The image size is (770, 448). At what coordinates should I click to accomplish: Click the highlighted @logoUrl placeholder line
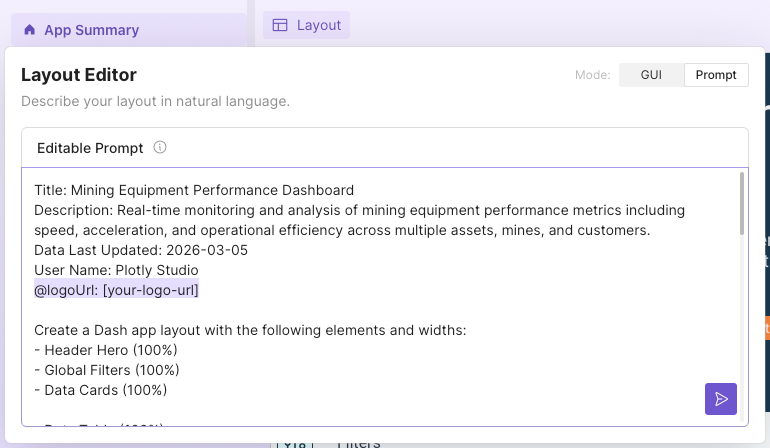click(x=116, y=290)
